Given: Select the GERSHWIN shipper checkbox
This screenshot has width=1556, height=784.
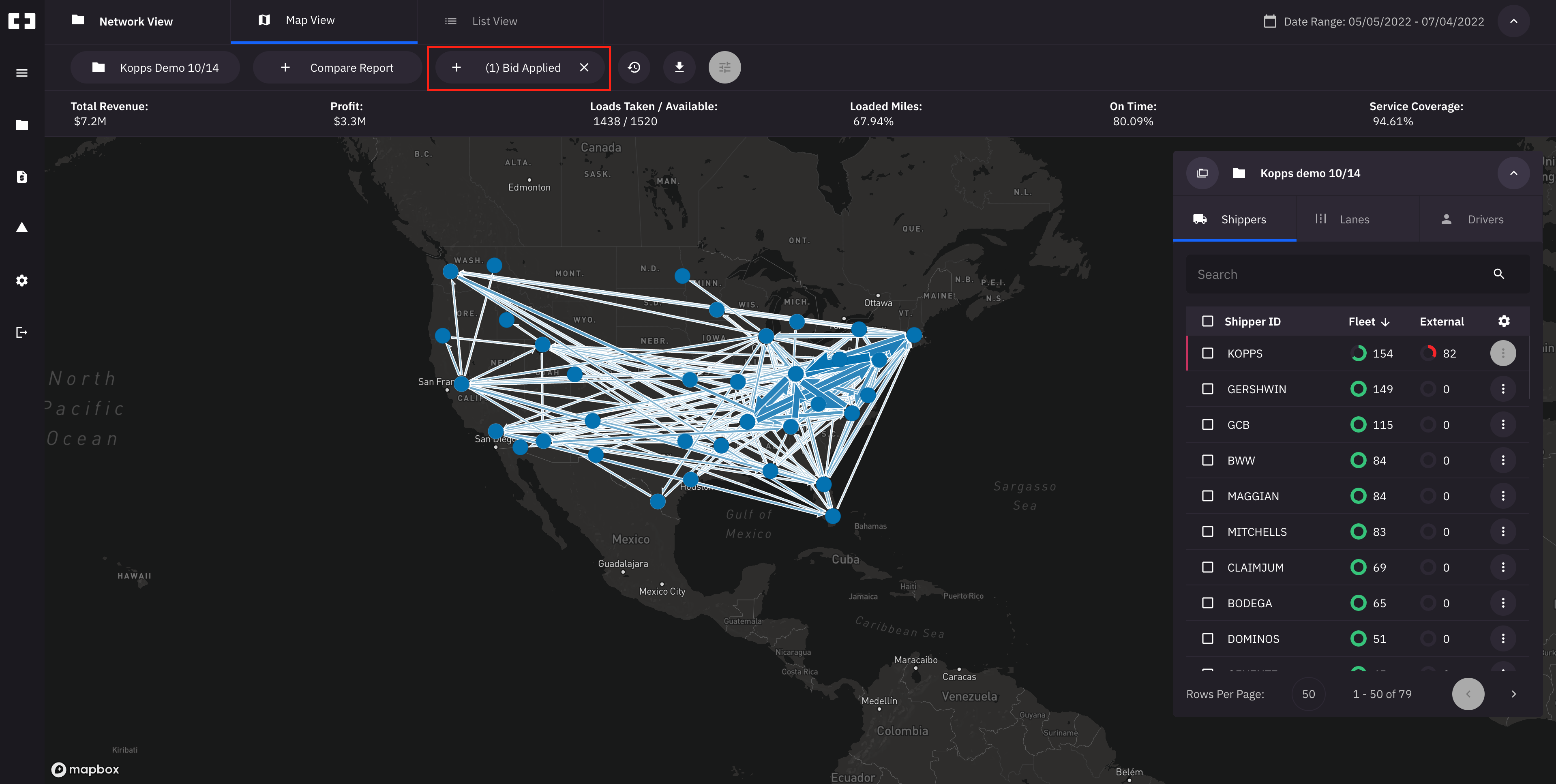Looking at the screenshot, I should coord(1207,389).
